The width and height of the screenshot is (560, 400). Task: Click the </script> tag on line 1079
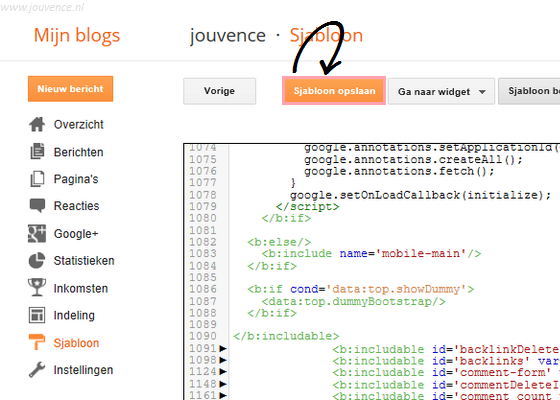(308, 207)
